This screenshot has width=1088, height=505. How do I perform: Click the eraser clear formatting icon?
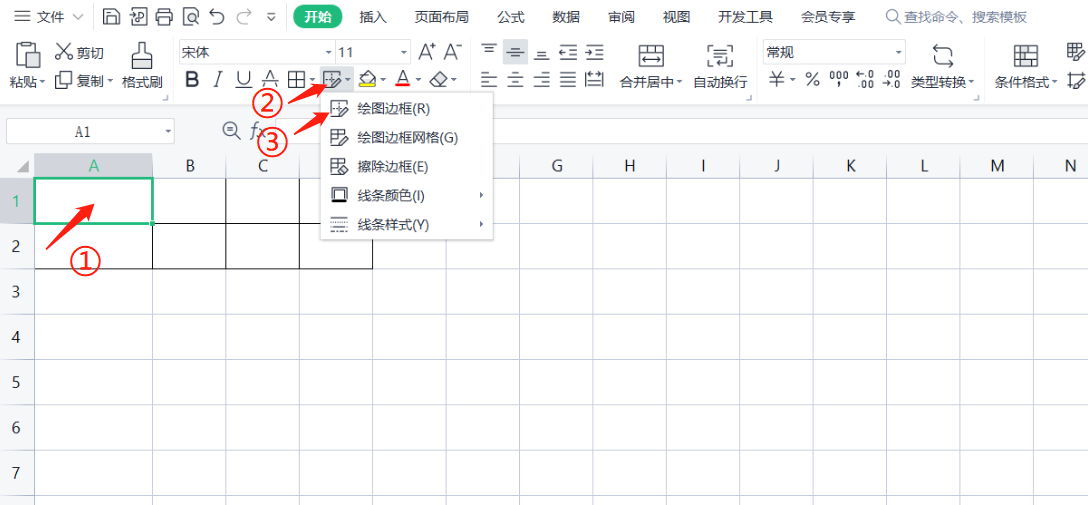[438, 80]
